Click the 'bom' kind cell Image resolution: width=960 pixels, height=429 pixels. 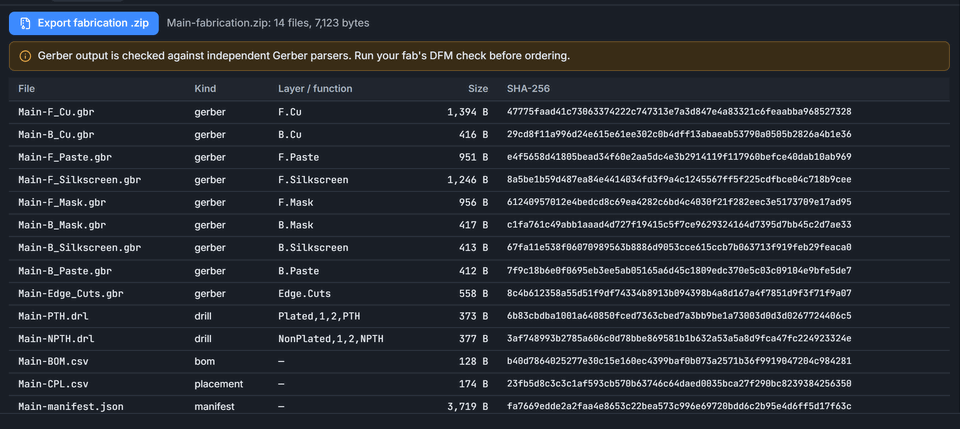coord(204,362)
